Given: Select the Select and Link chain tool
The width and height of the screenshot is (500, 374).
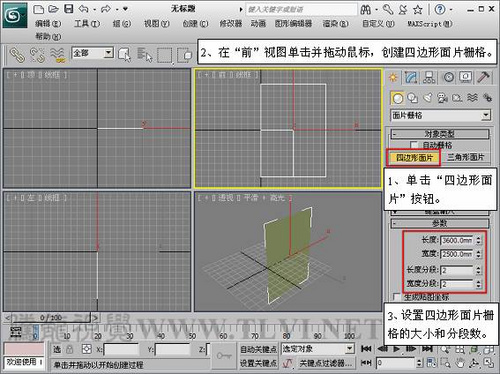Looking at the screenshot, I should coord(17,55).
